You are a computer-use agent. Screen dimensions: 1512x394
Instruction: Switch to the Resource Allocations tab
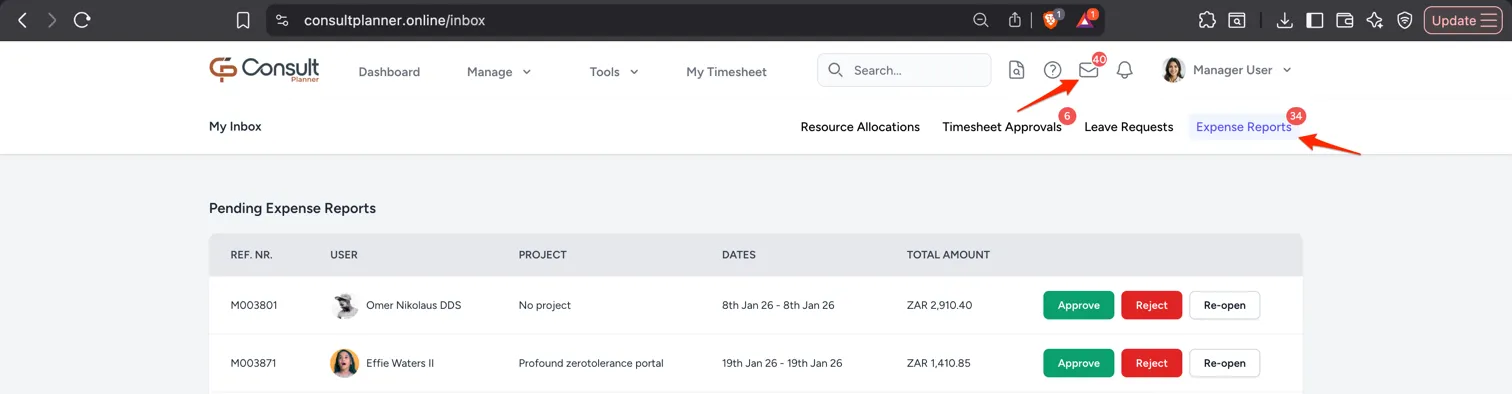pos(860,127)
